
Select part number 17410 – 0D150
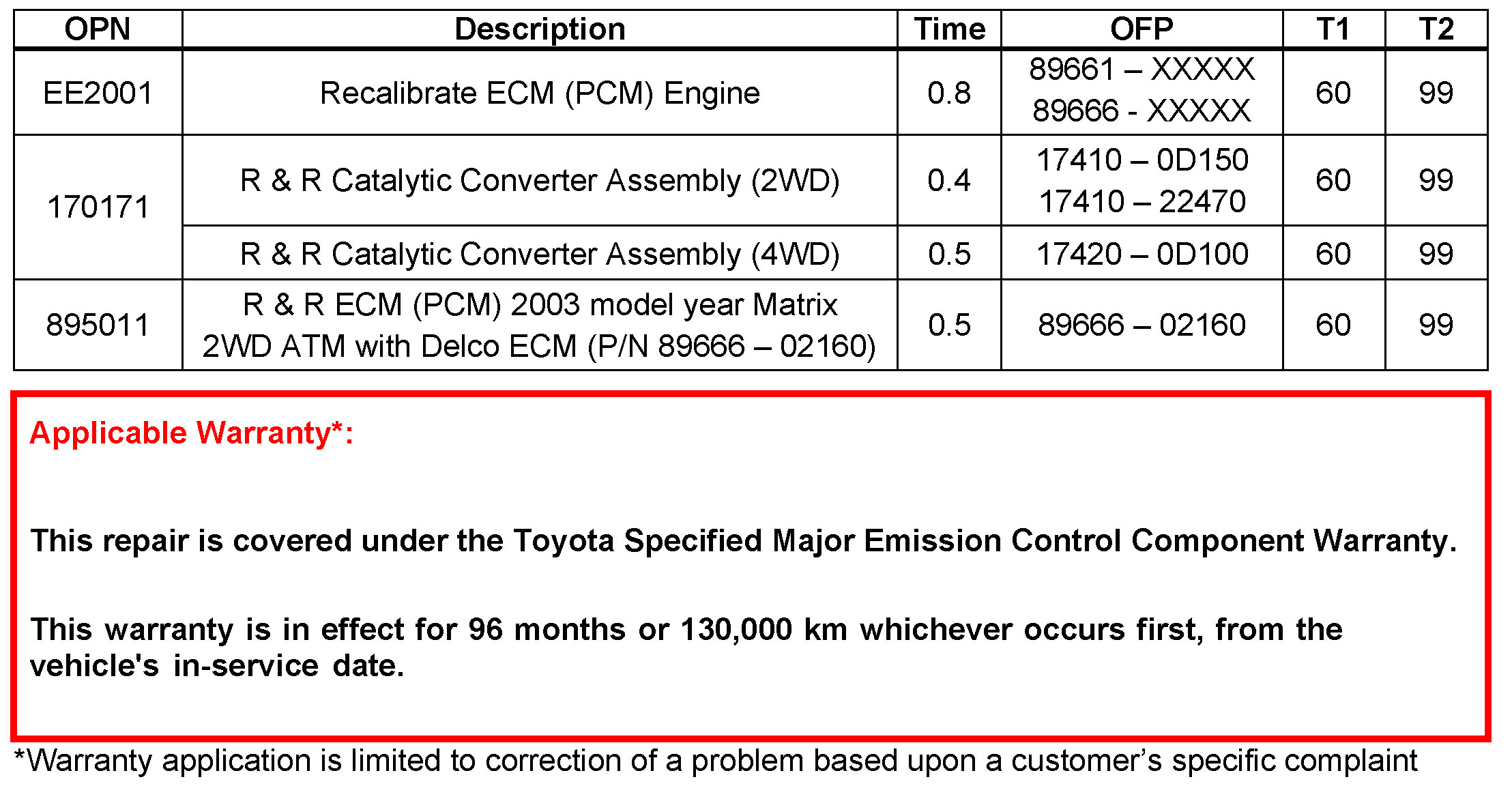tap(1142, 160)
